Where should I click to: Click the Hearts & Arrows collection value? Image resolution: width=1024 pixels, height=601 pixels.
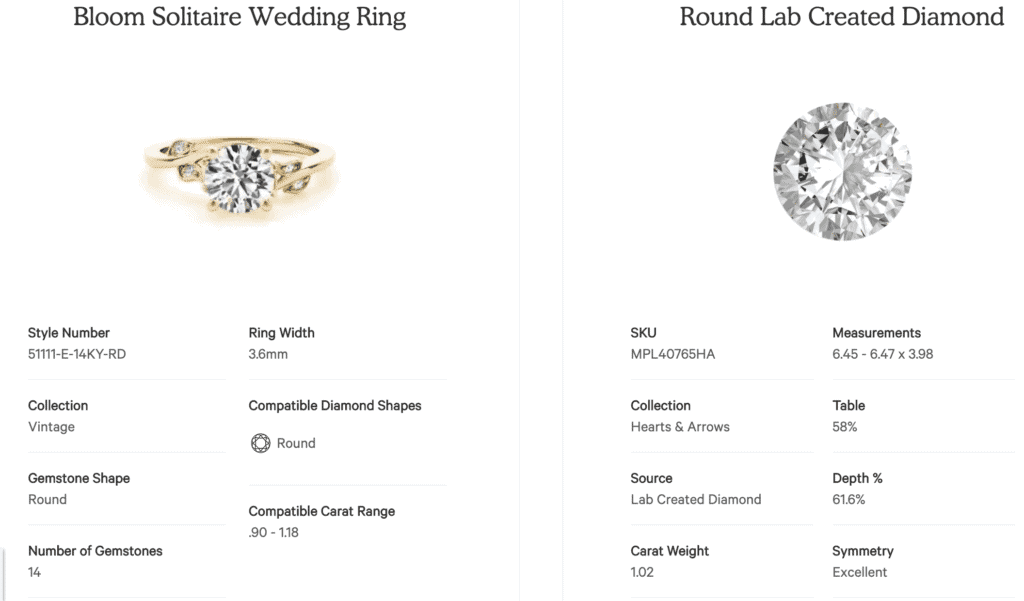pos(680,427)
